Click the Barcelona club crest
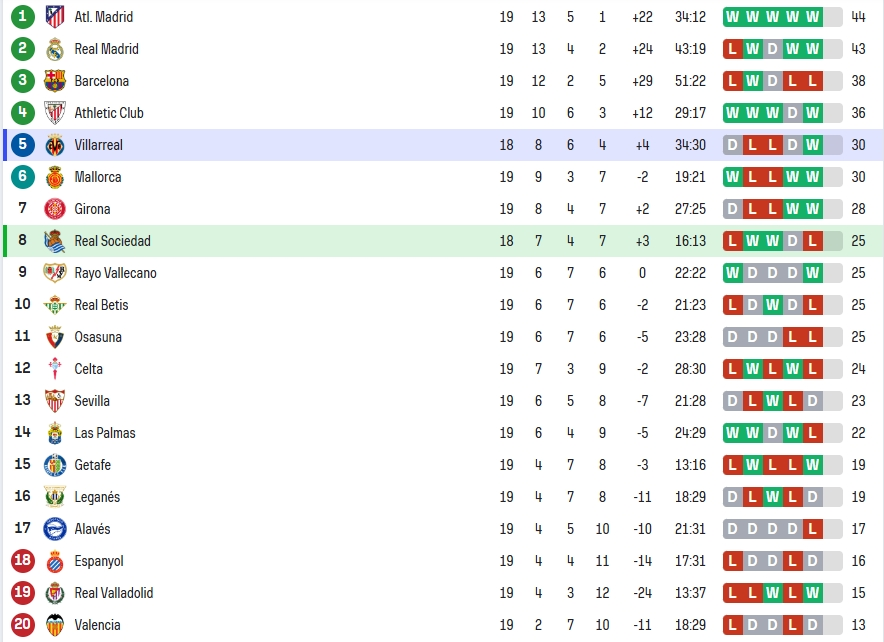This screenshot has width=884, height=642. click(55, 81)
